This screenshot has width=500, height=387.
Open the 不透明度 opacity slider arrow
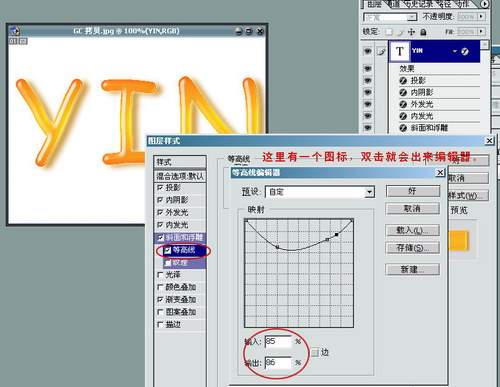pyautogui.click(x=481, y=16)
